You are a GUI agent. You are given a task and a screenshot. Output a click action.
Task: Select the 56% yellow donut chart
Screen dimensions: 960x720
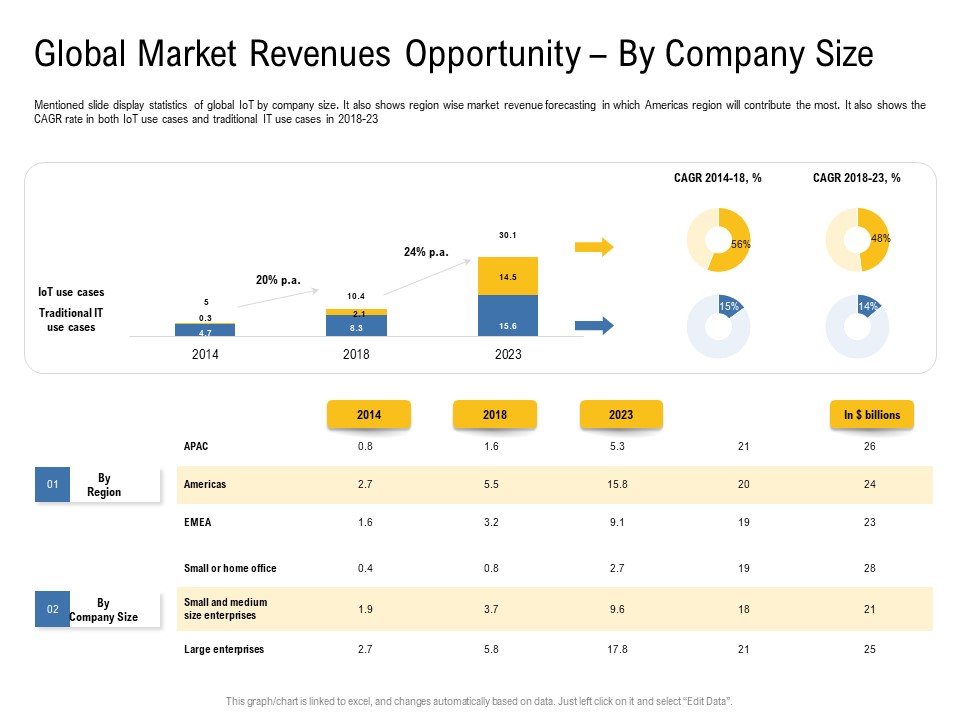tap(718, 239)
